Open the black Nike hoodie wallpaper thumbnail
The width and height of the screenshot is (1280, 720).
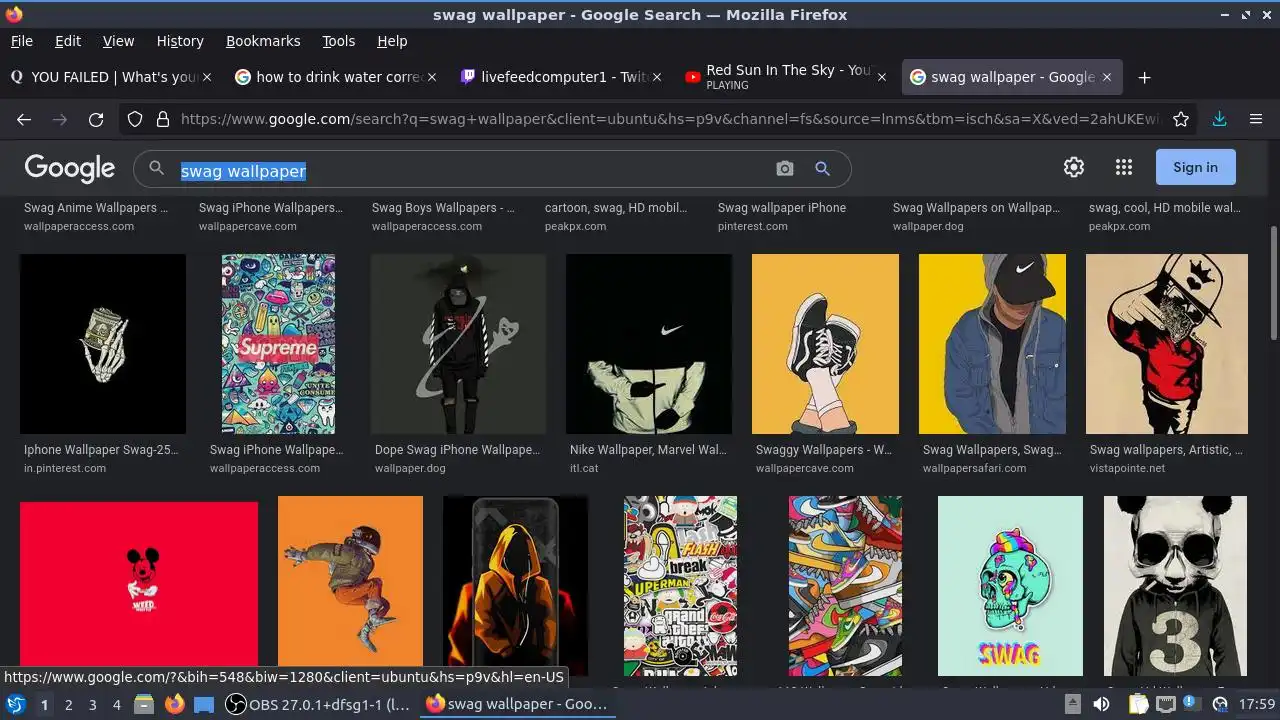(x=649, y=344)
